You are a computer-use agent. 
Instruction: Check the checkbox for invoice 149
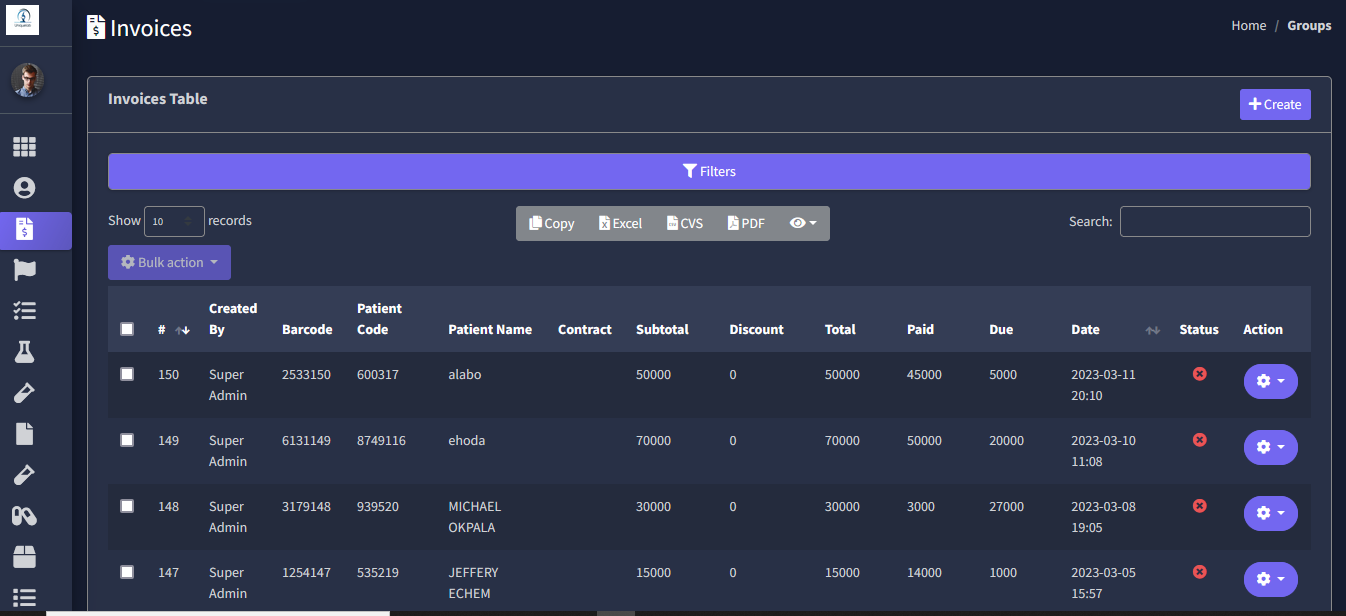(127, 440)
